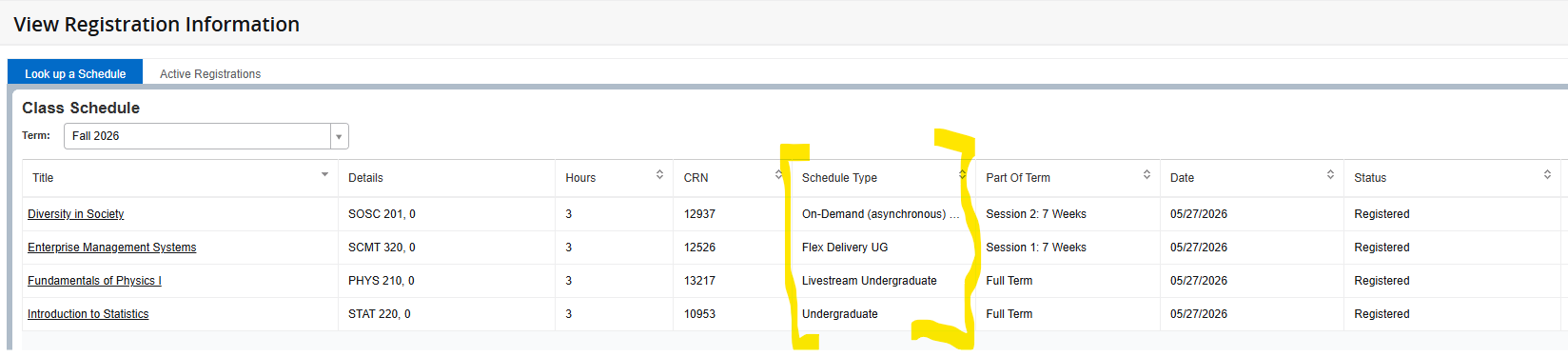Viewport: 1568px width, 357px height.
Task: Sort by Date column sort icon
Action: click(x=1330, y=175)
